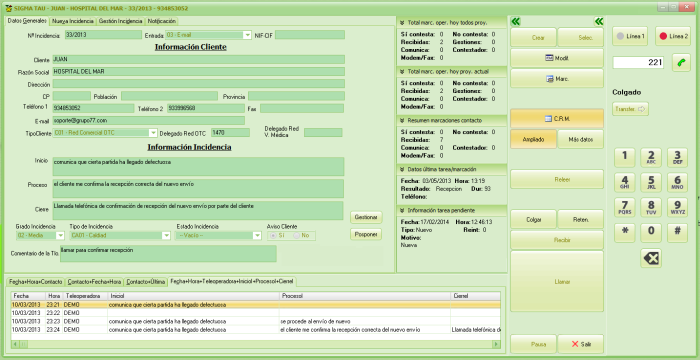
Task: Select history row with time 23:24
Action: pos(256,330)
